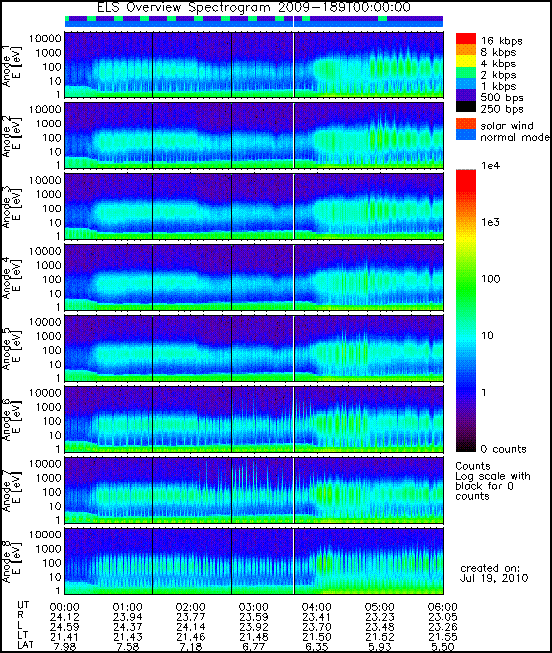The height and width of the screenshot is (653, 552).
Task: Click the Anode 4 spectrogram panel
Action: click(x=254, y=277)
